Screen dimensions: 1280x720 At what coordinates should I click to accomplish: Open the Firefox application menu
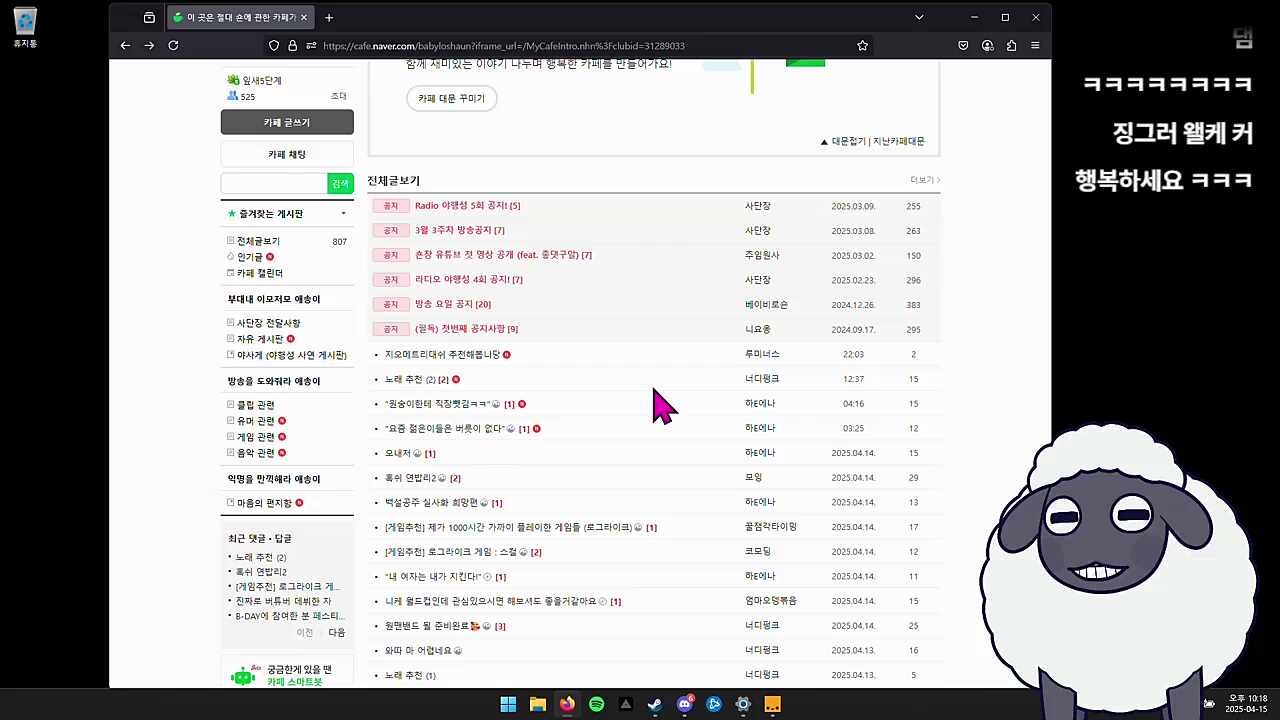[x=1035, y=45]
